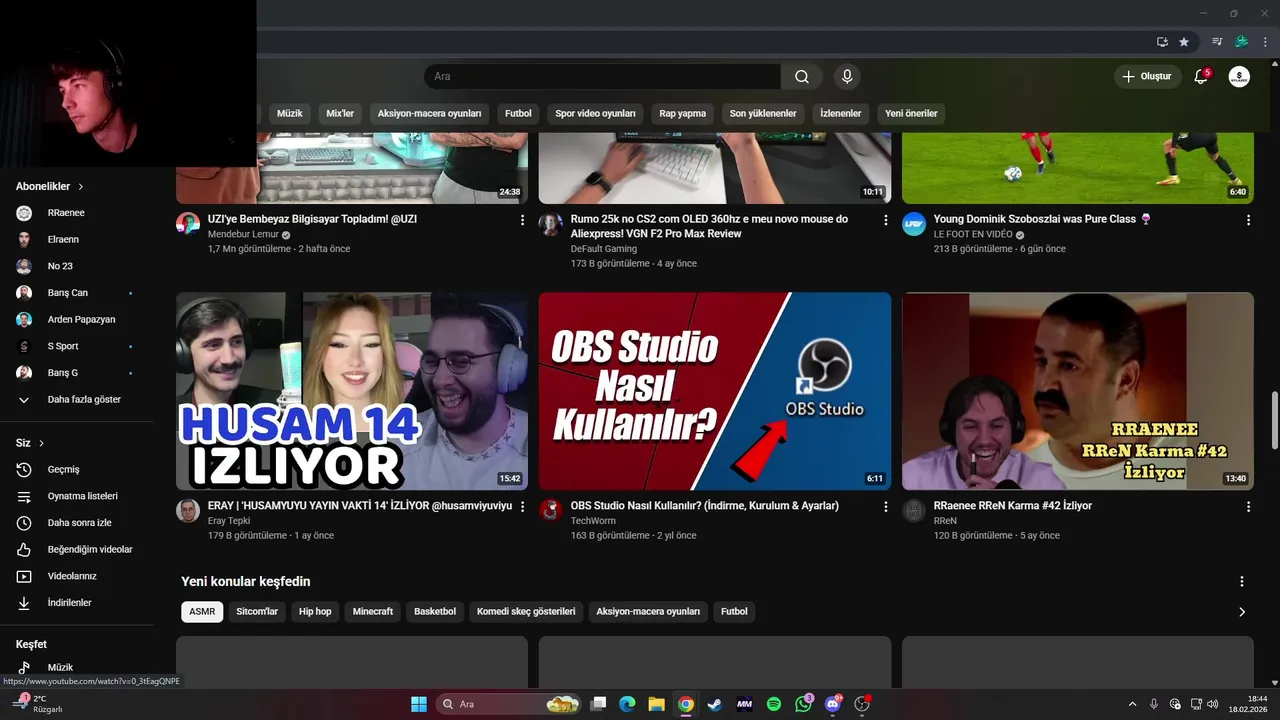Select the Müzik filter chip
This screenshot has width=1280, height=720.
click(x=289, y=113)
